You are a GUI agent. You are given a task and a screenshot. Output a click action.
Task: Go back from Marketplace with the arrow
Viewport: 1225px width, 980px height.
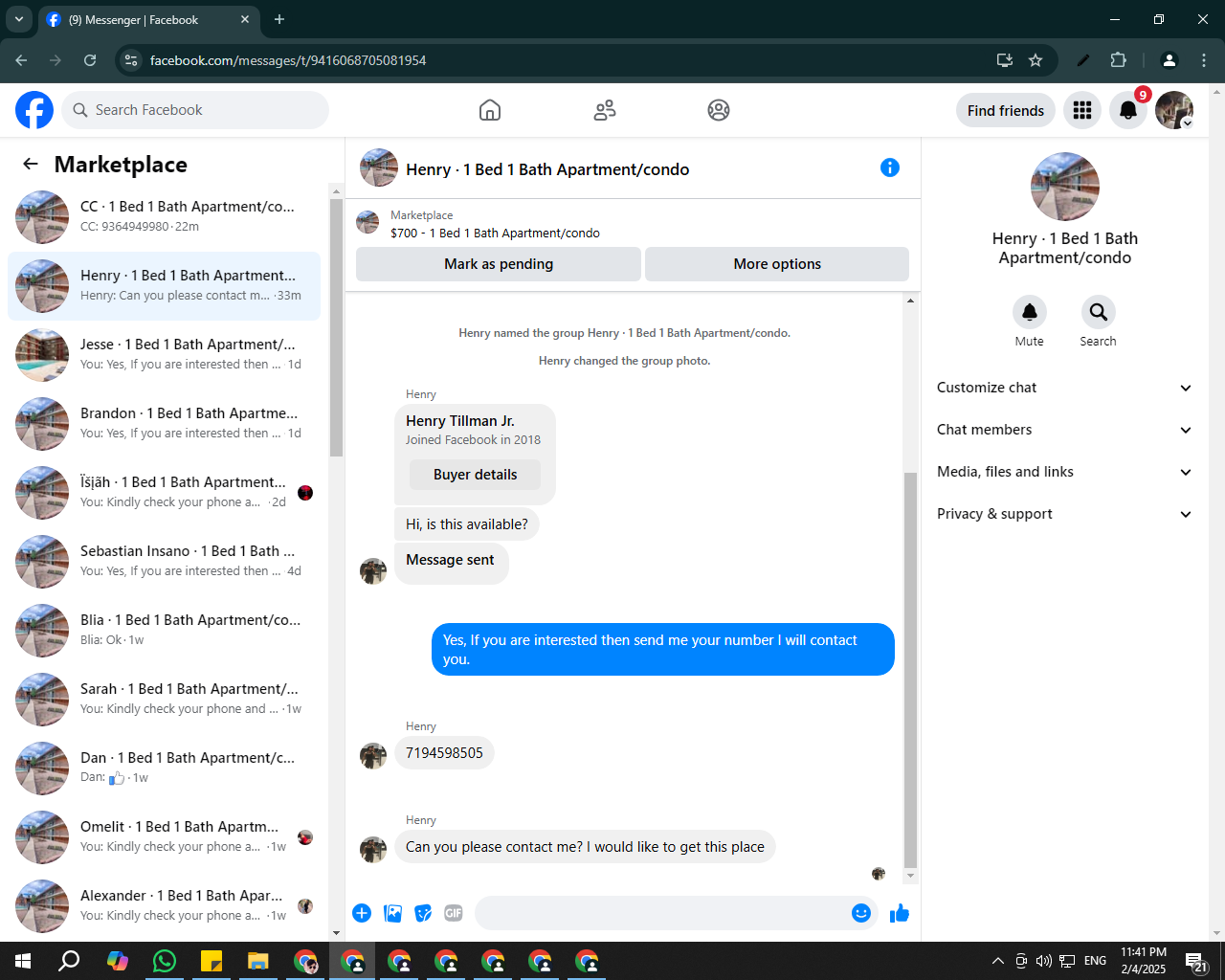click(x=31, y=164)
